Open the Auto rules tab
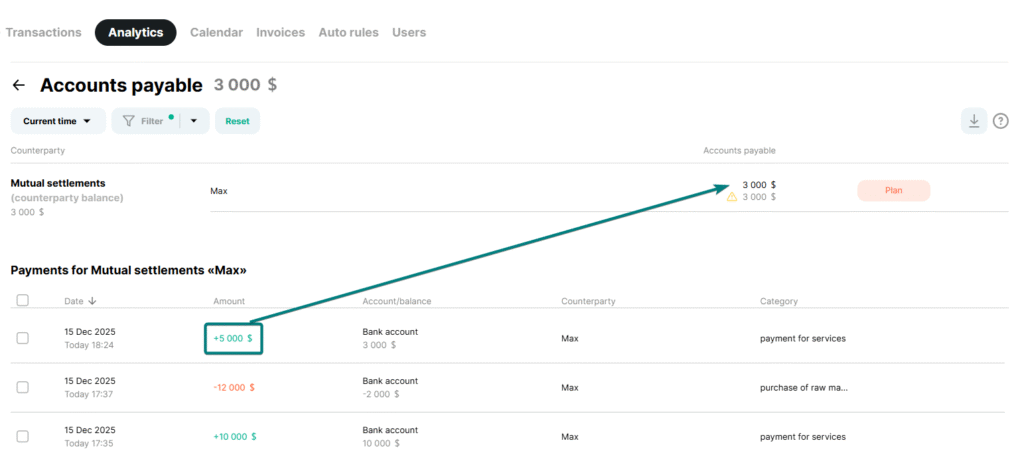Image resolution: width=1024 pixels, height=459 pixels. (348, 32)
